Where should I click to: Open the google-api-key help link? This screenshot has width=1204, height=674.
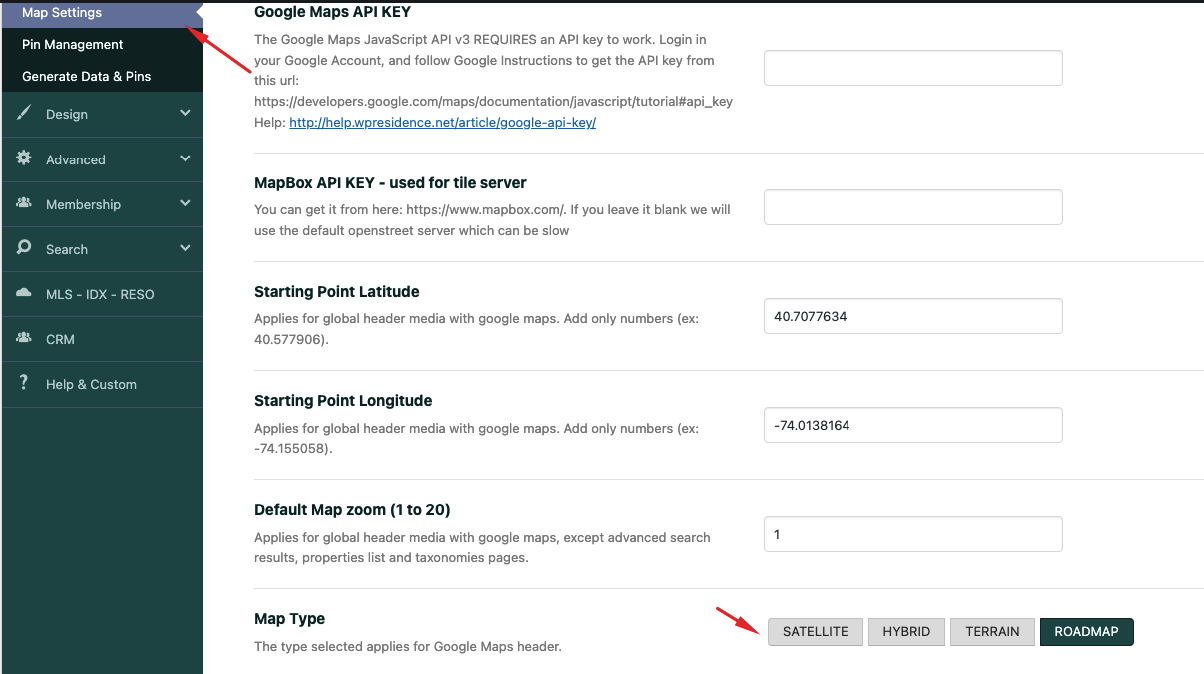click(x=442, y=123)
